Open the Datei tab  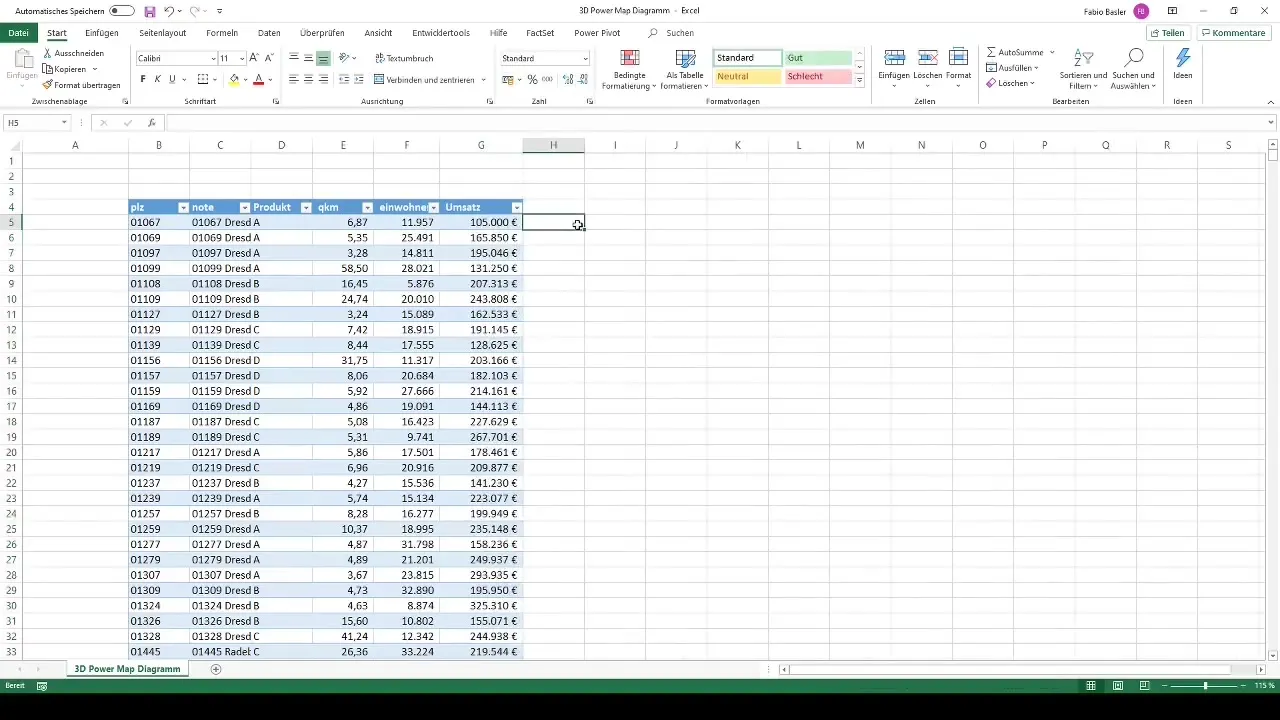pyautogui.click(x=18, y=33)
